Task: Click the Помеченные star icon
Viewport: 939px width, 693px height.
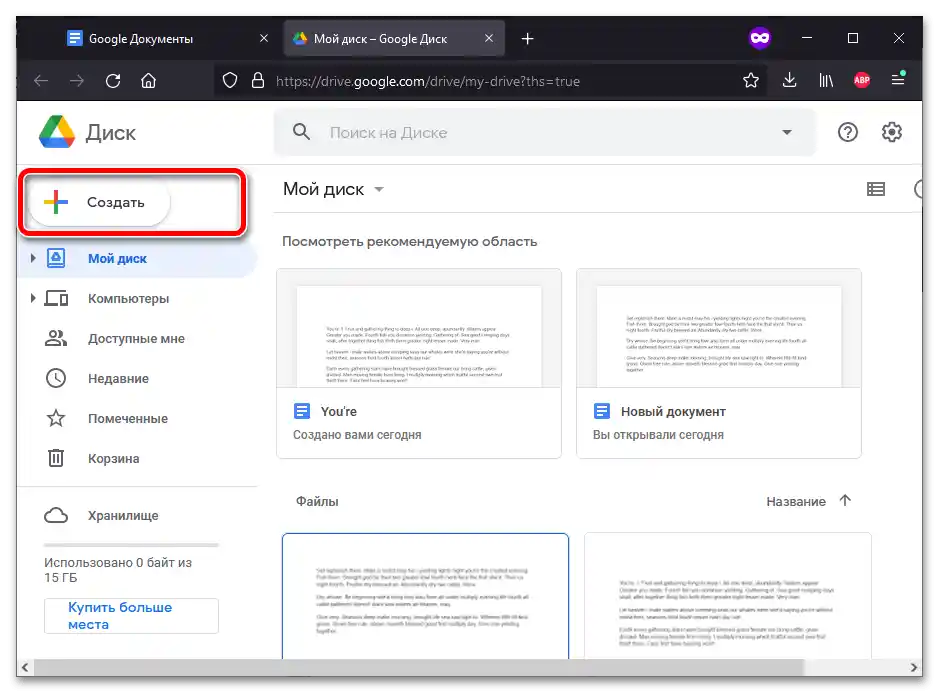Action: point(56,418)
